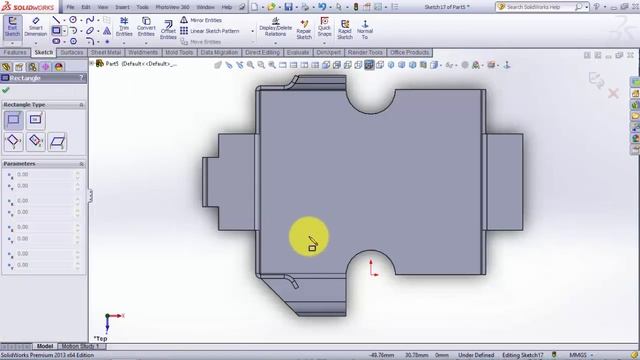Open the Insert menu

tap(122, 7)
